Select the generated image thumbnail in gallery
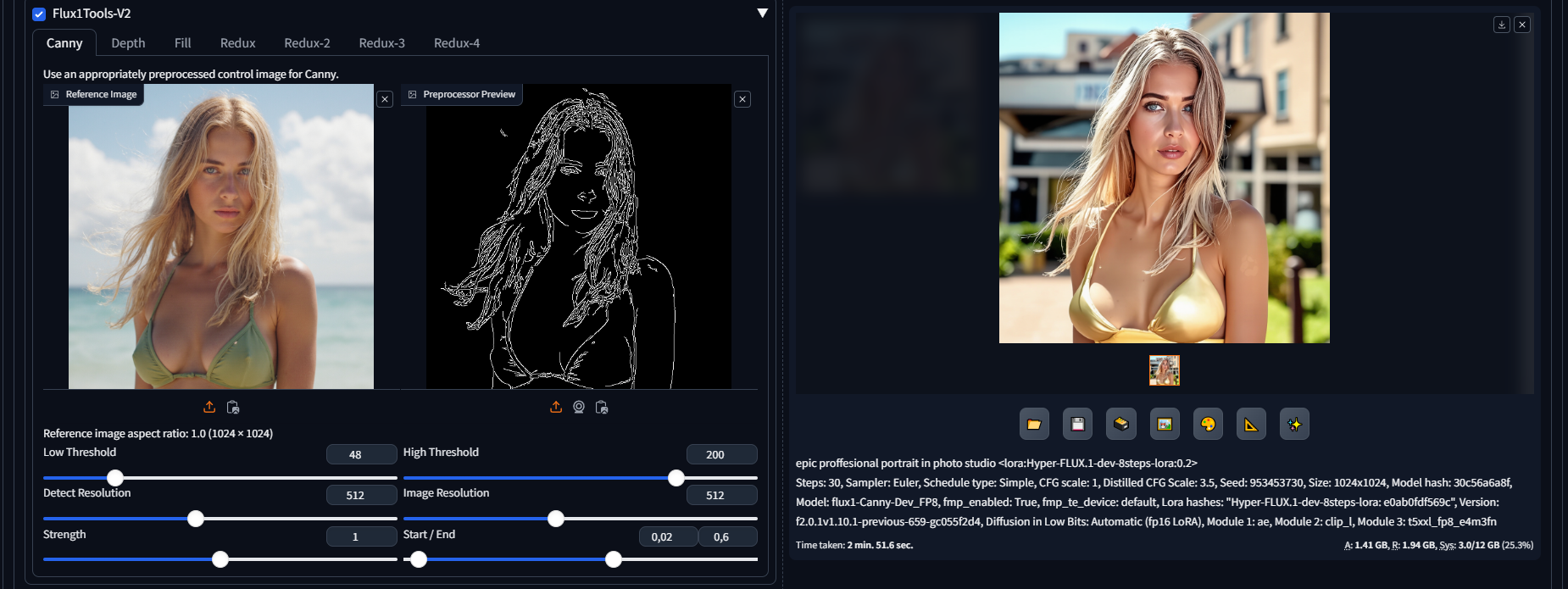This screenshot has height=589, width=1568. point(1164,370)
